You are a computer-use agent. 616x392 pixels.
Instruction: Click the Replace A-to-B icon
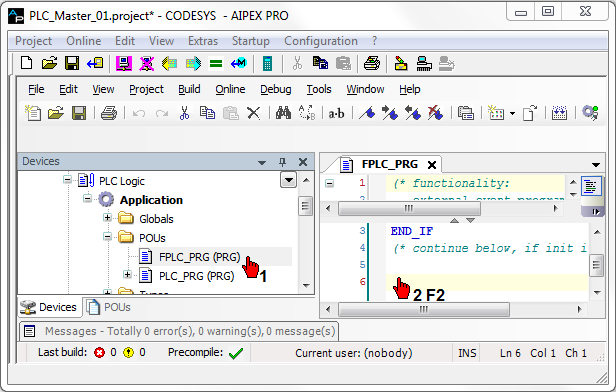pos(307,113)
